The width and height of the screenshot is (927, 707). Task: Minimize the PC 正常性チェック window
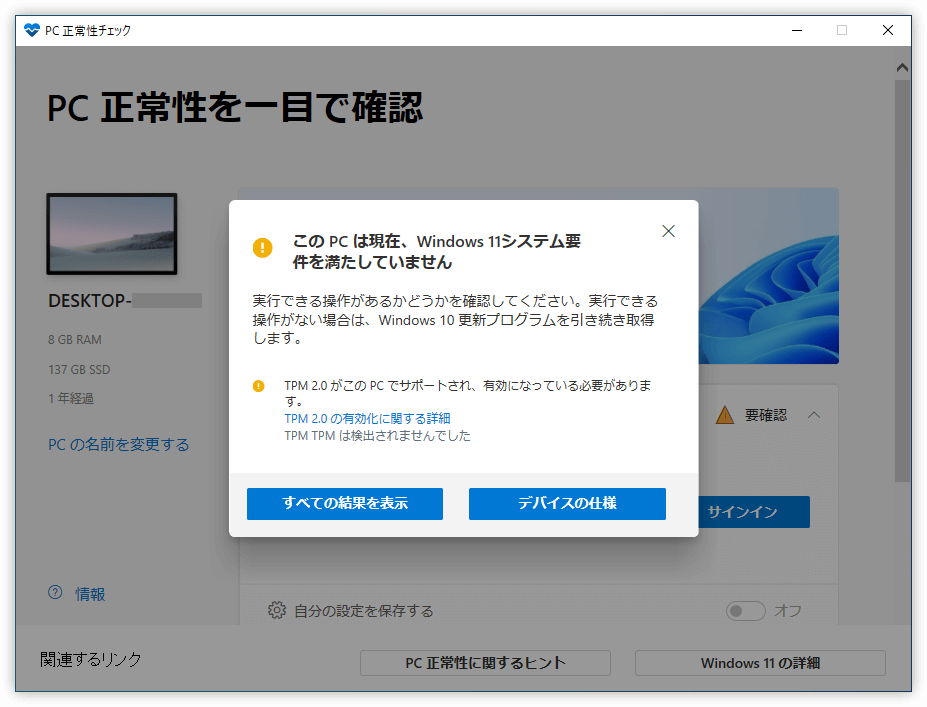[x=797, y=30]
